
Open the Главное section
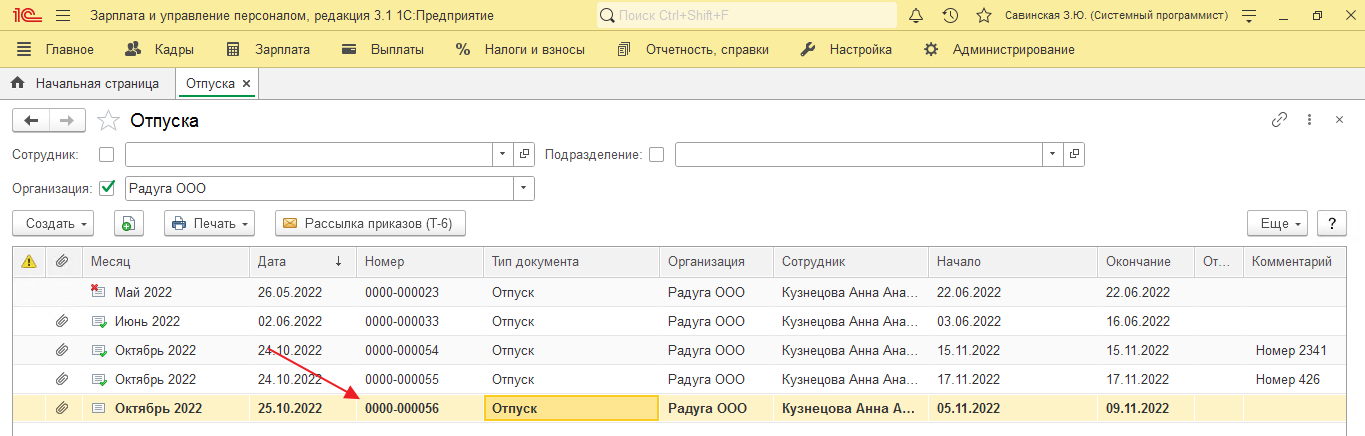(55, 49)
